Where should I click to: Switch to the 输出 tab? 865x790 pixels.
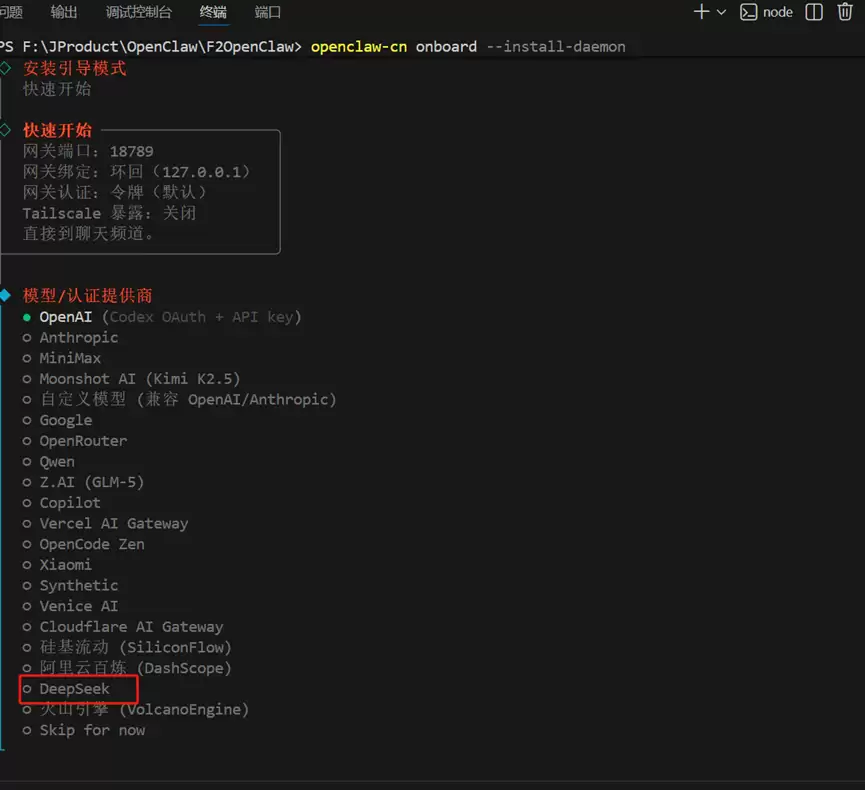point(64,12)
